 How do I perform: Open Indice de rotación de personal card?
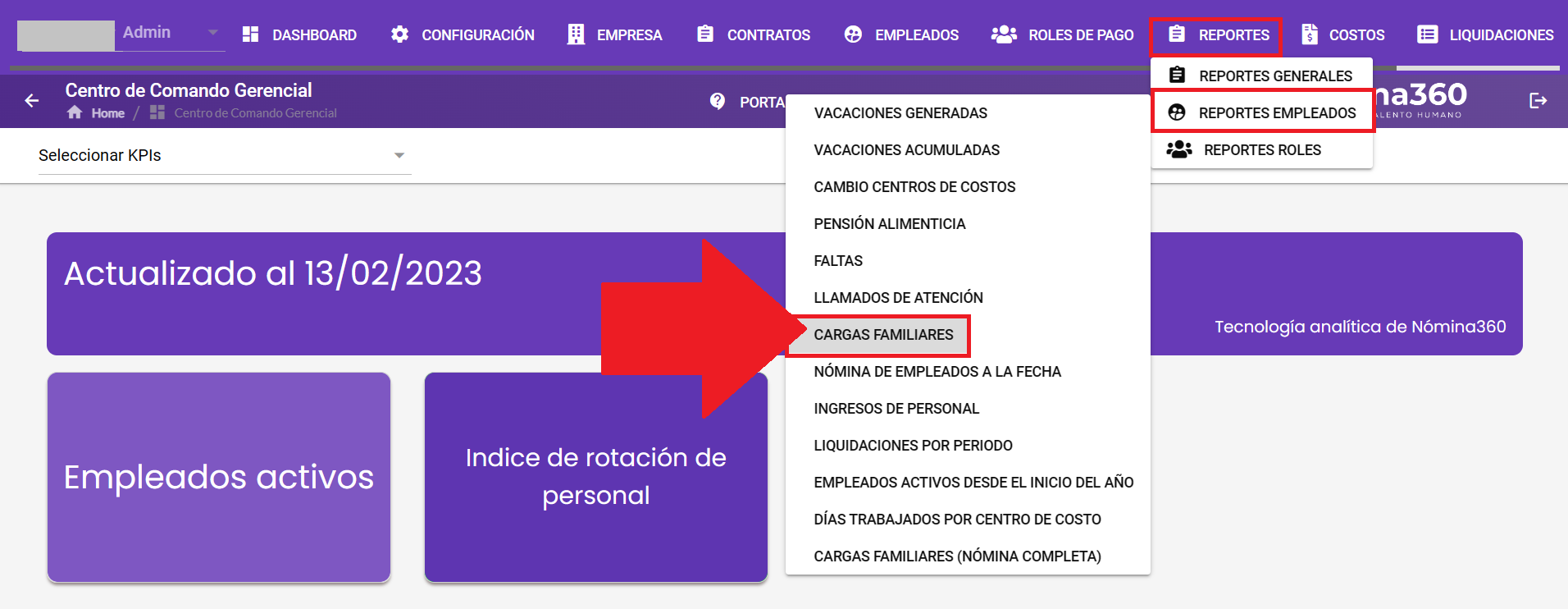coord(596,477)
